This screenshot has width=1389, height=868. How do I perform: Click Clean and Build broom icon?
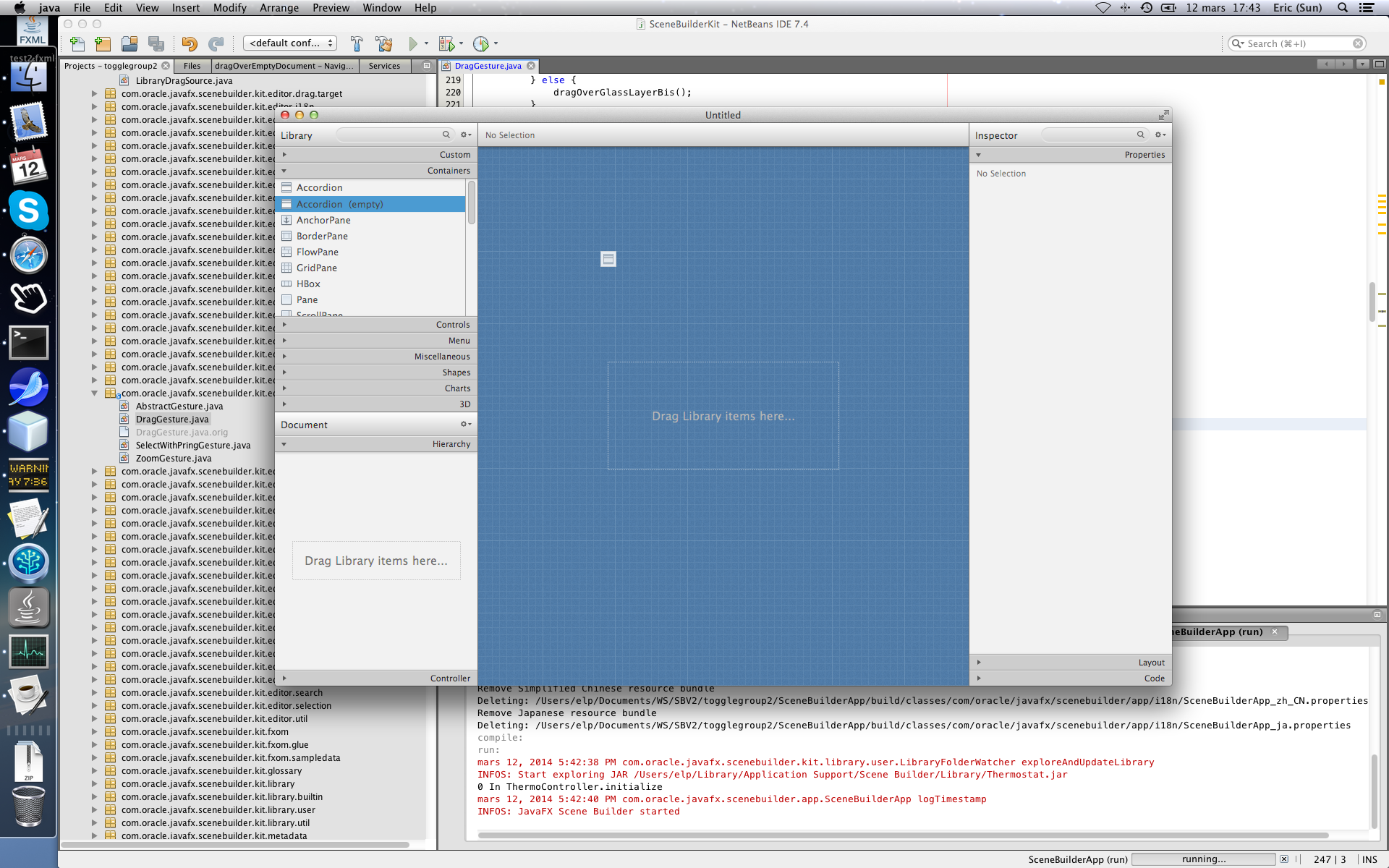tap(383, 44)
